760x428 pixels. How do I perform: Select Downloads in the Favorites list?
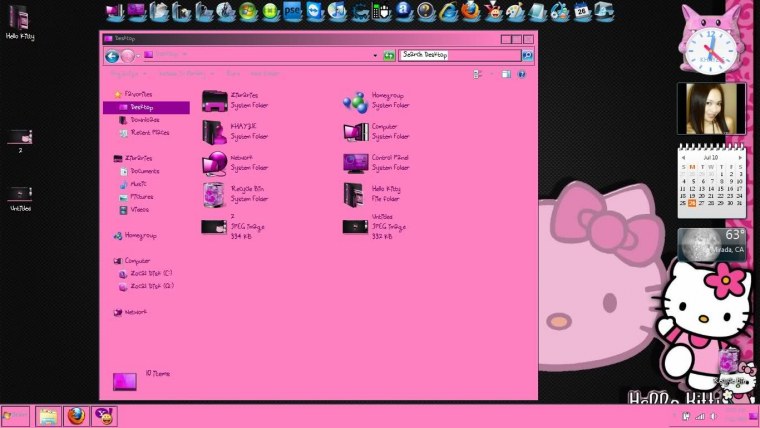coord(145,119)
